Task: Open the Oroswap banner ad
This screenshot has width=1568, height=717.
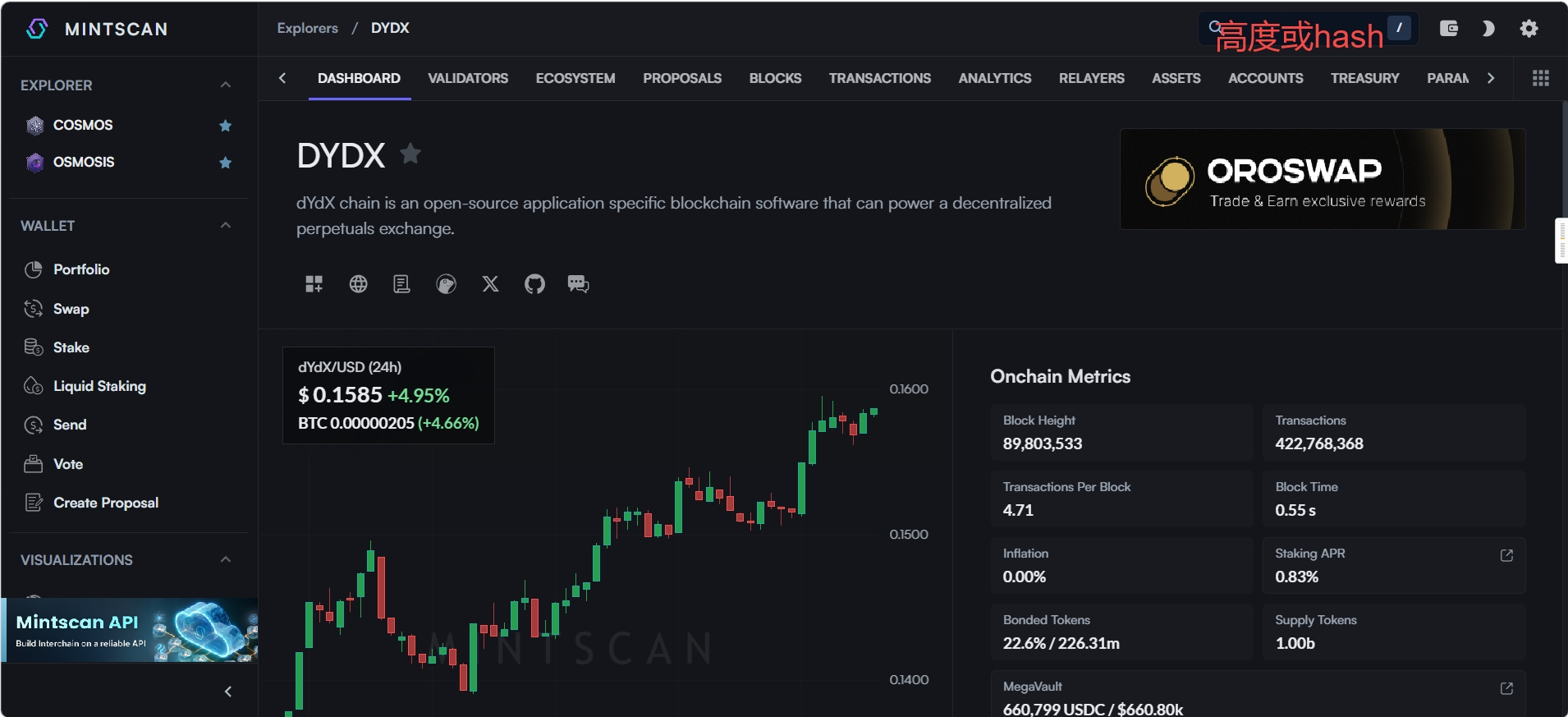Action: 1323,179
